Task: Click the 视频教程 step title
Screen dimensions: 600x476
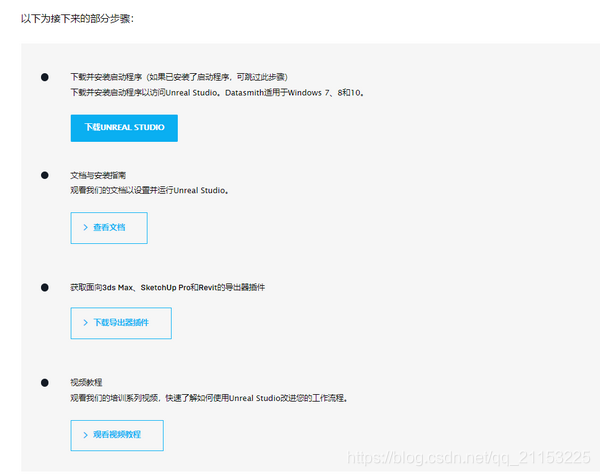Action: pos(87,382)
